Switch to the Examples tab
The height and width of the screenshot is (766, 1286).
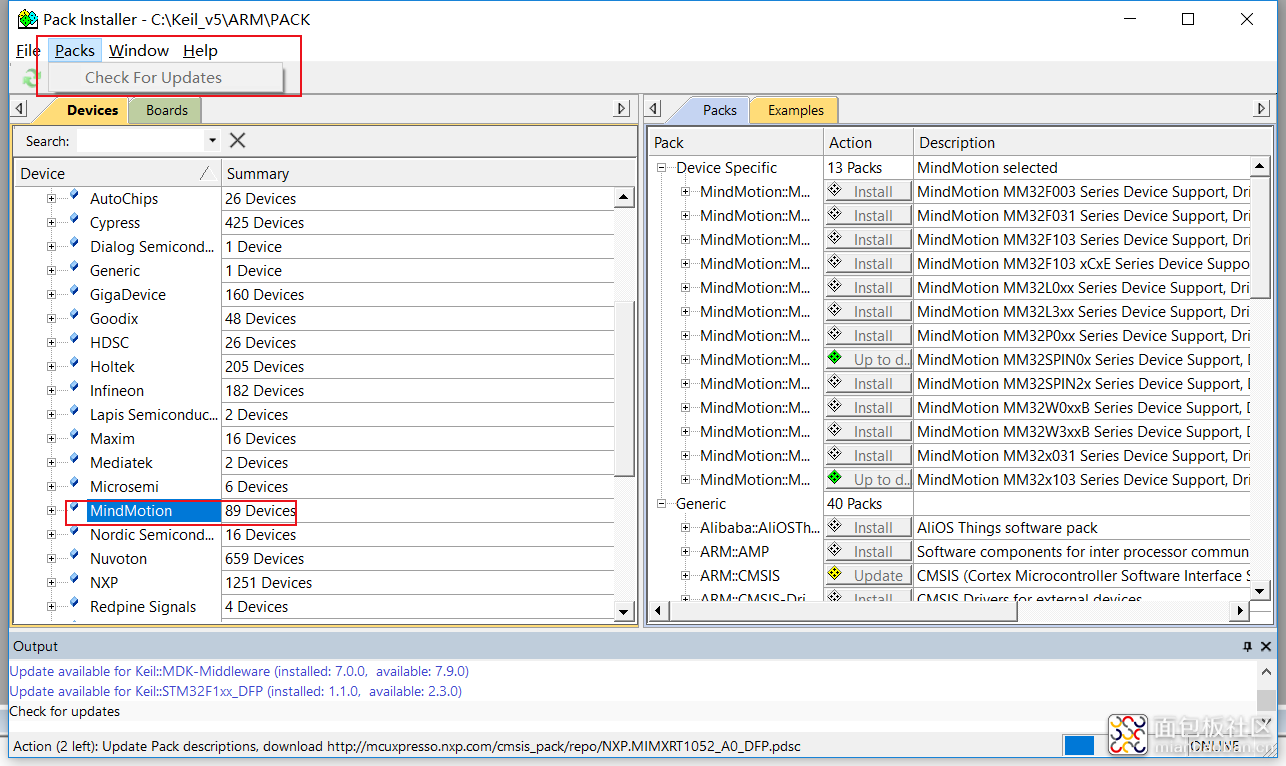click(796, 110)
